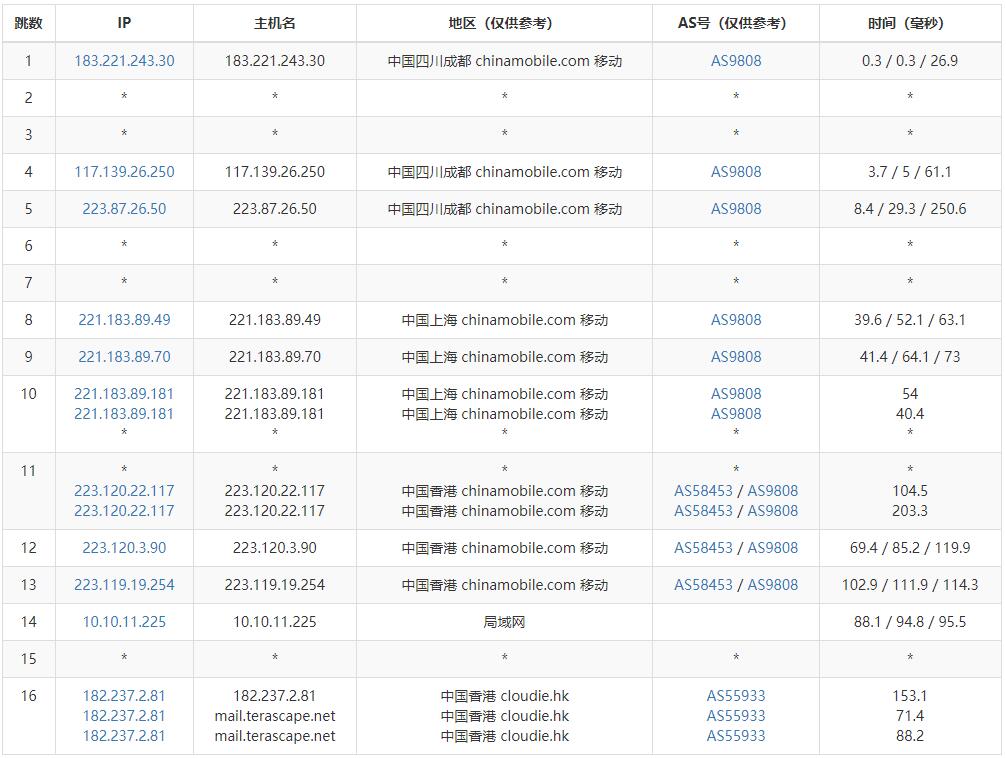Click the AS9808 link in hop 13
Viewport: 1006px width, 758px height.
773,585
